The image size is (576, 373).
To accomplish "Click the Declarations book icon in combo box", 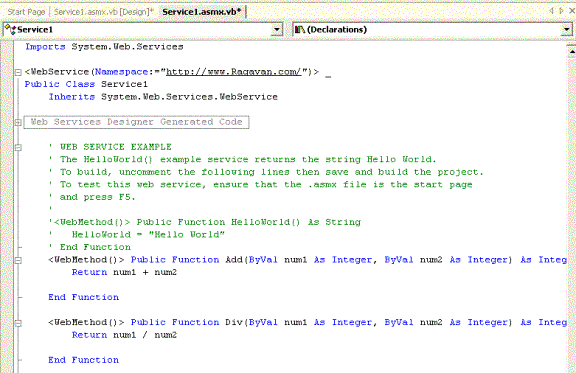I will 300,29.
